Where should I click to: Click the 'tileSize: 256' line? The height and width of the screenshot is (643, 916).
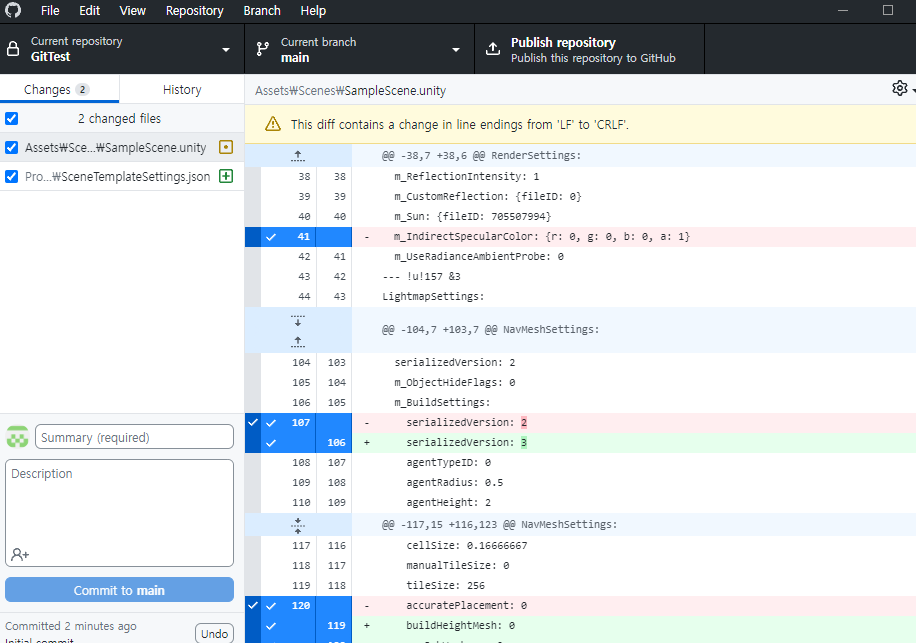tap(445, 585)
